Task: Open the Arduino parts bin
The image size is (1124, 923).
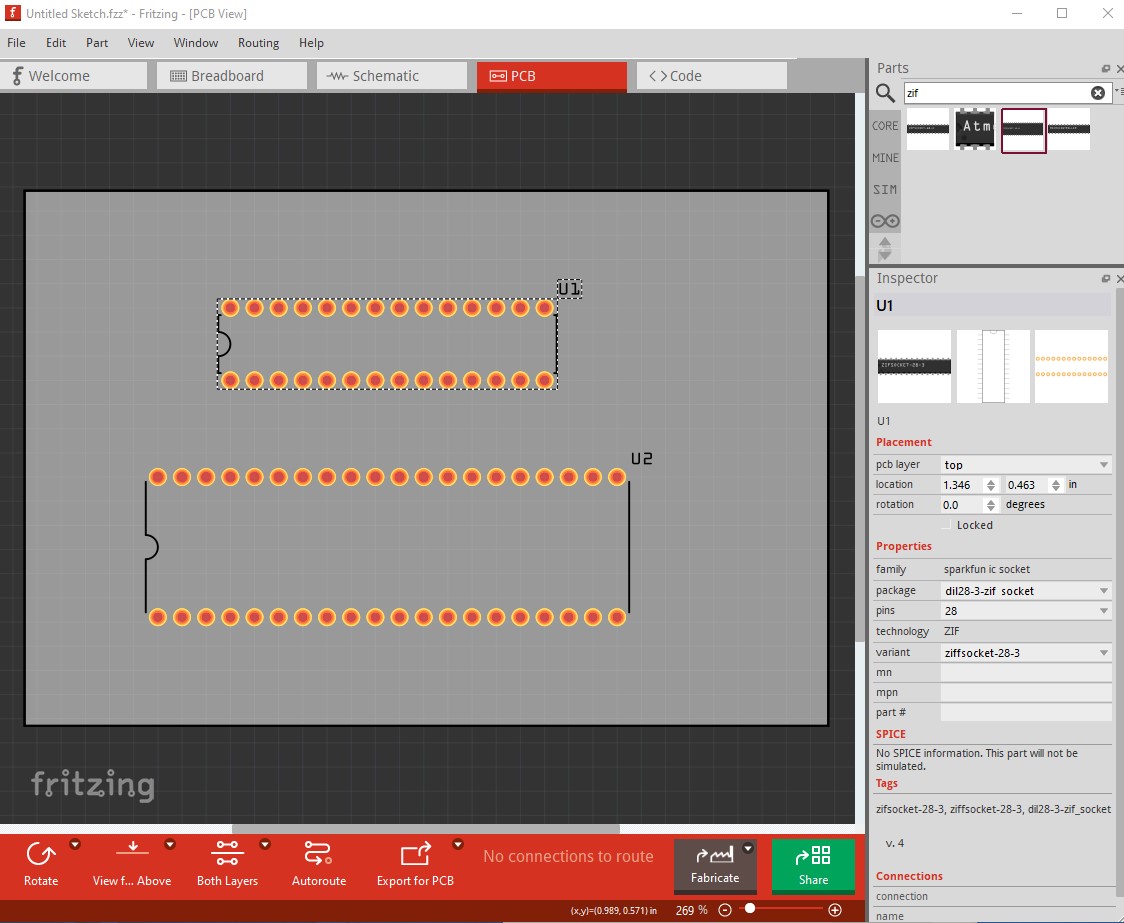Action: click(x=885, y=221)
